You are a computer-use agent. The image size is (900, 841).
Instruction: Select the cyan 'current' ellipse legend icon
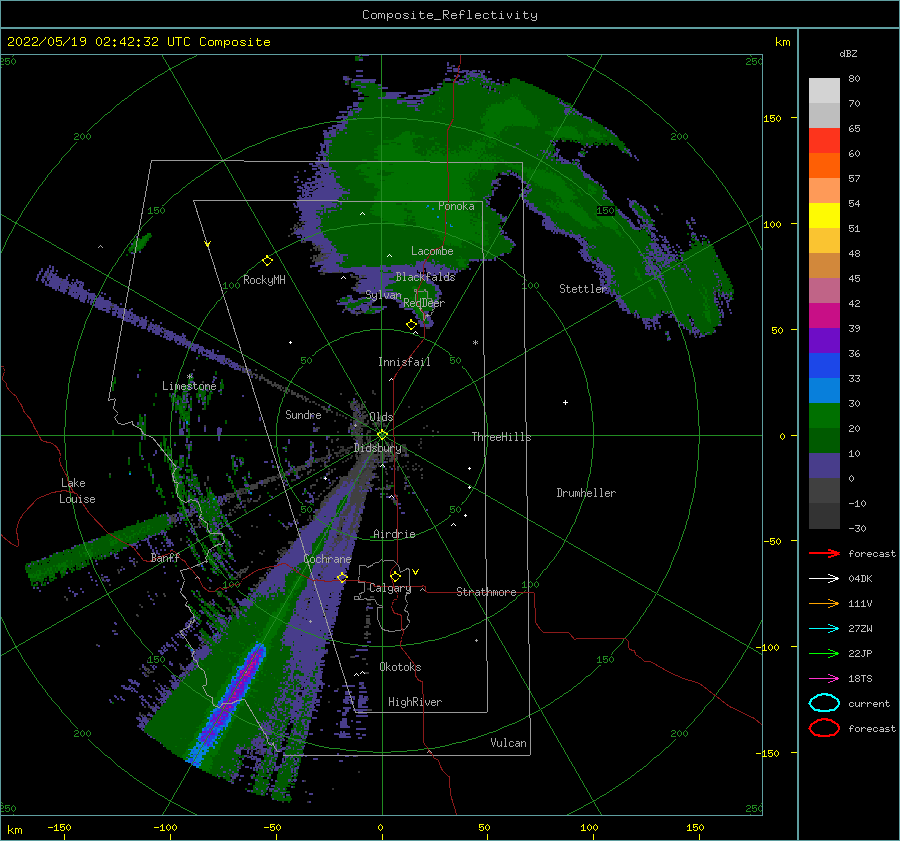click(x=824, y=703)
